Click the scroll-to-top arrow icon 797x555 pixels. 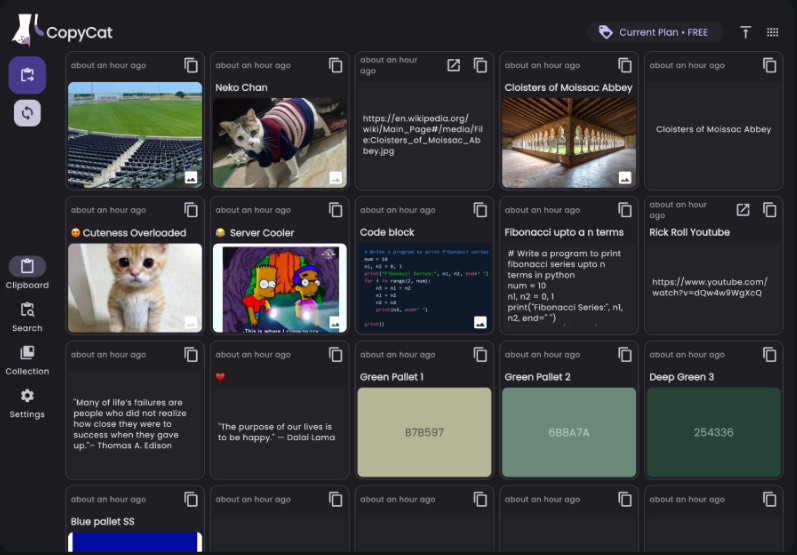(745, 33)
